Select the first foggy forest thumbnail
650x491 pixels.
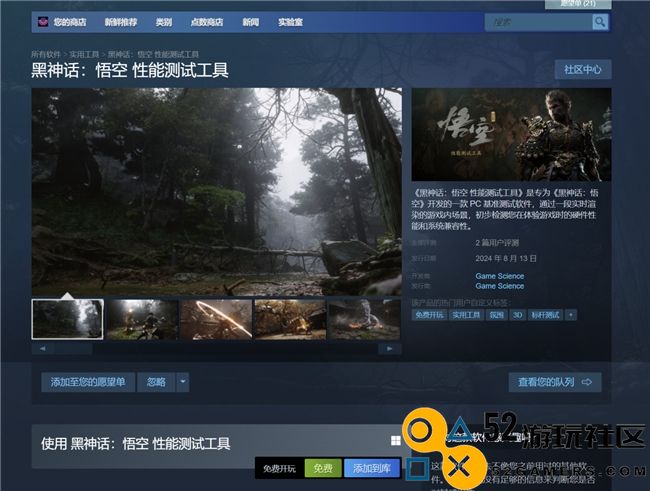(68, 320)
